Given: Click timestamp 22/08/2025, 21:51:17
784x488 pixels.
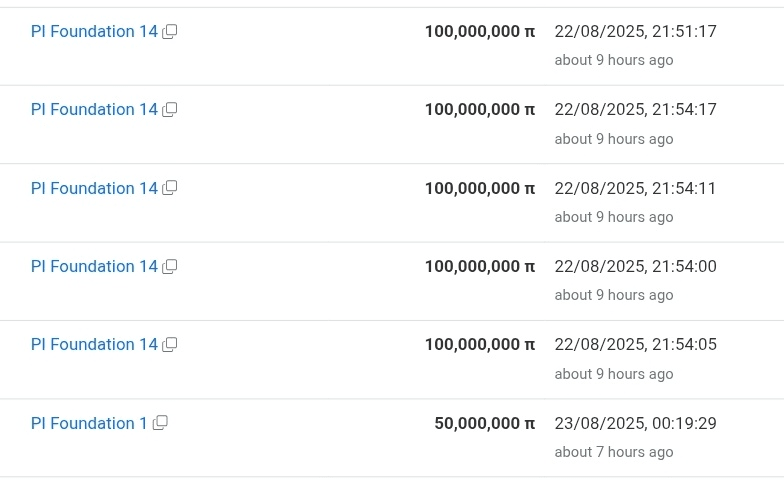Looking at the screenshot, I should coord(636,32).
